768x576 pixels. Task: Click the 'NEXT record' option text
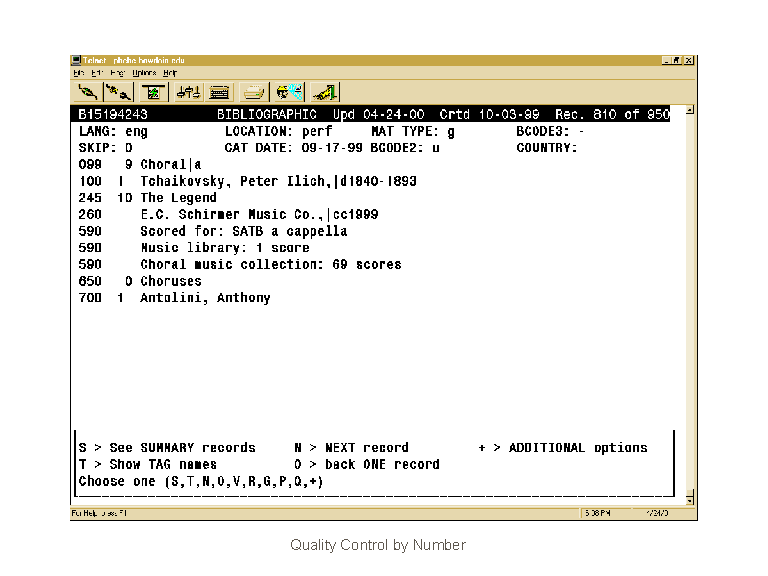(x=366, y=448)
